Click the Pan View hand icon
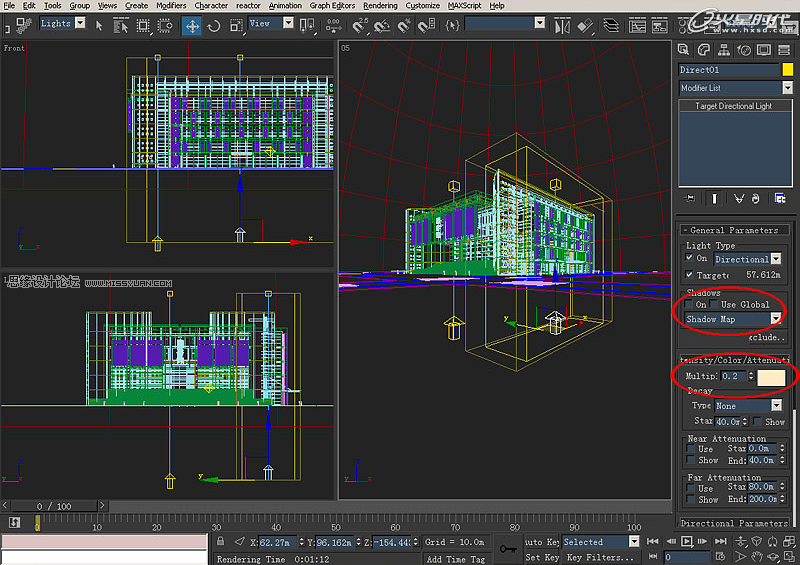This screenshot has height=565, width=800. point(758,556)
